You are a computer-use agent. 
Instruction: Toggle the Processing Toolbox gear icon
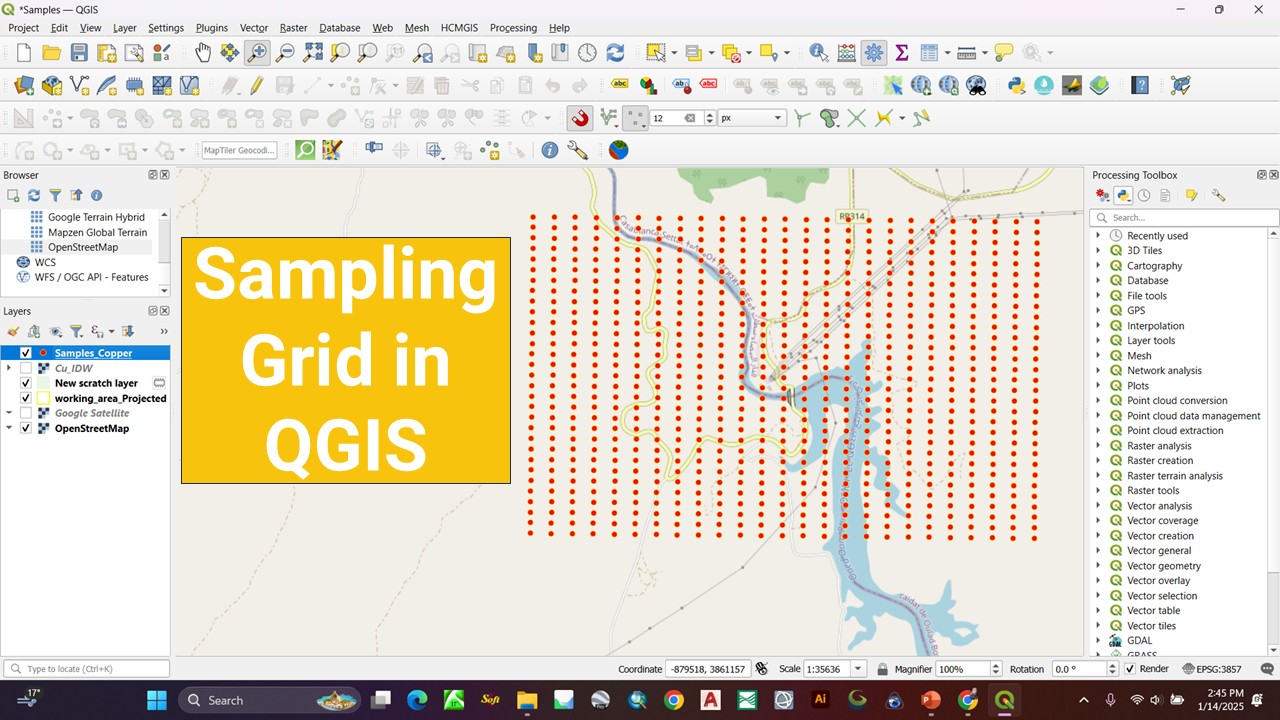point(874,53)
